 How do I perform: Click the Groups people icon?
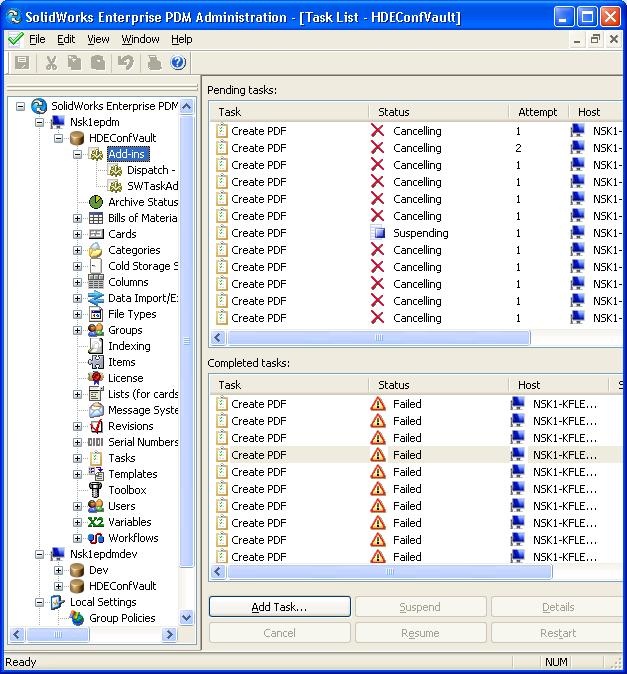[96, 330]
